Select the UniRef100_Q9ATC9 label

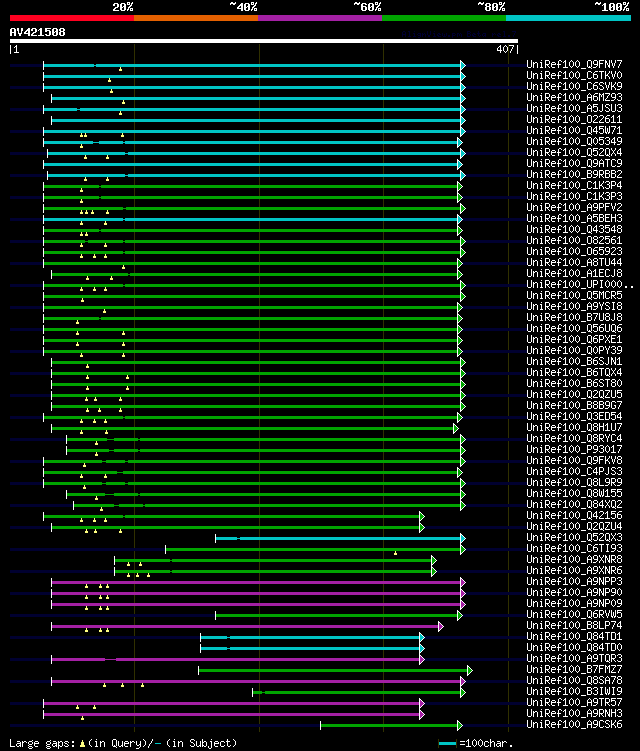click(x=574, y=163)
